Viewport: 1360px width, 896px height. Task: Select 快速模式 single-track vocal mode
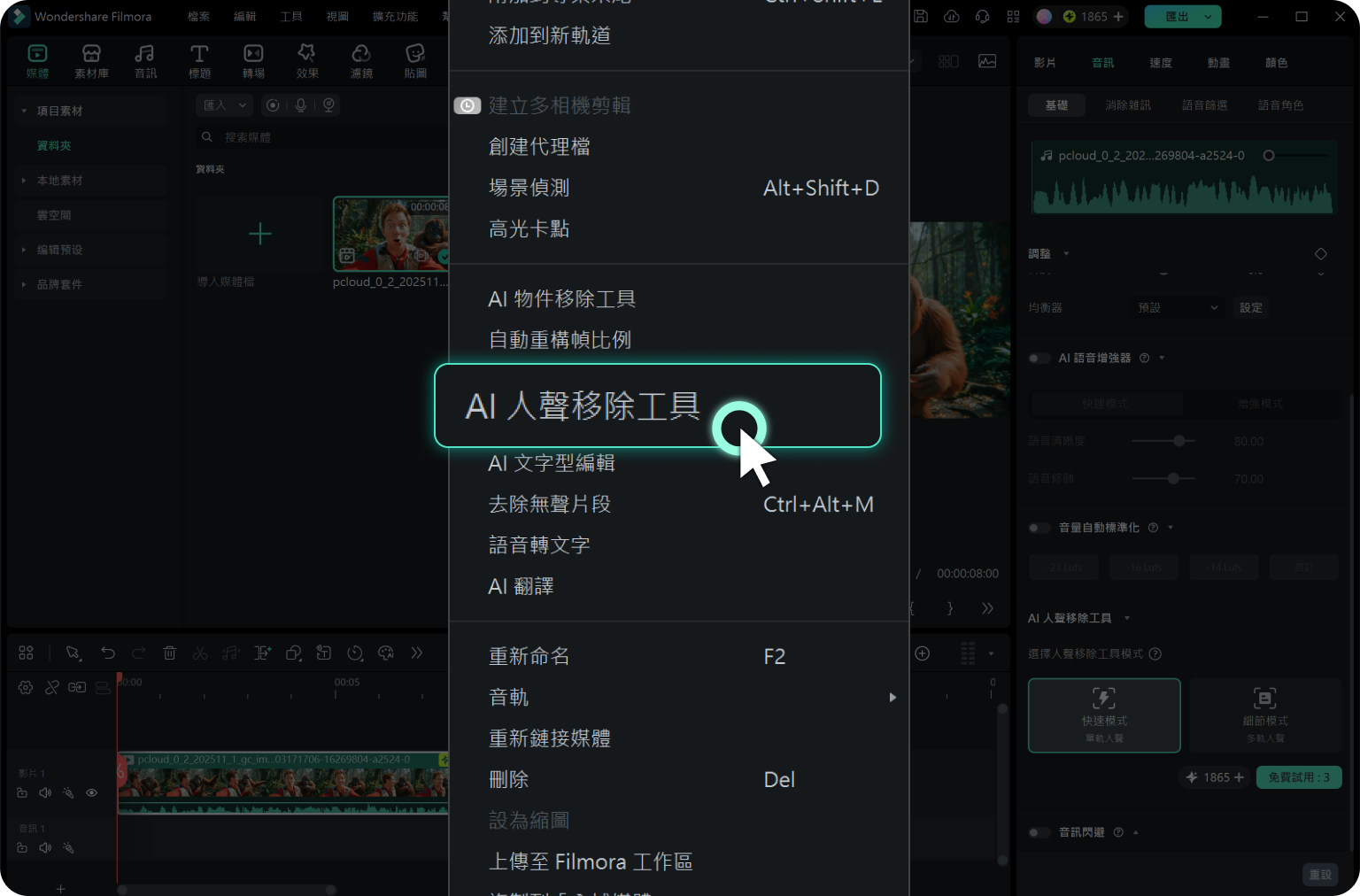pos(1104,715)
